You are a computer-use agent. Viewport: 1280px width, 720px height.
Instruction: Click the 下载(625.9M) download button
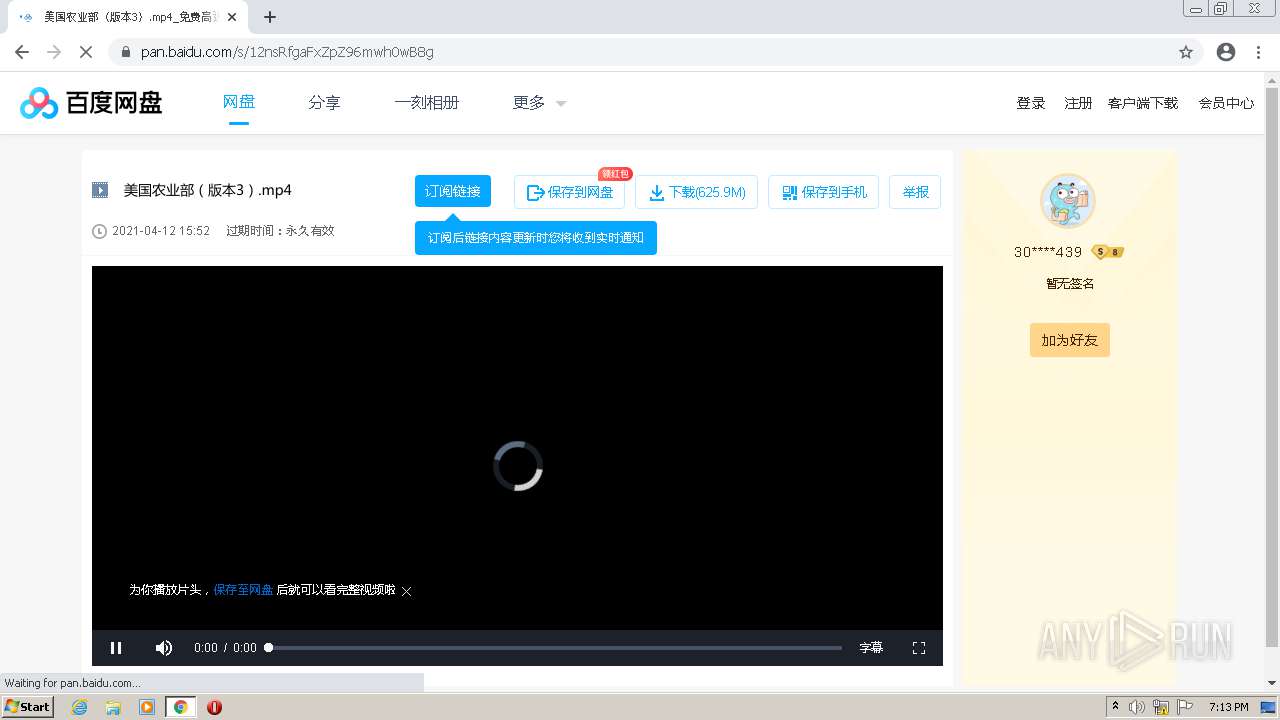point(696,192)
